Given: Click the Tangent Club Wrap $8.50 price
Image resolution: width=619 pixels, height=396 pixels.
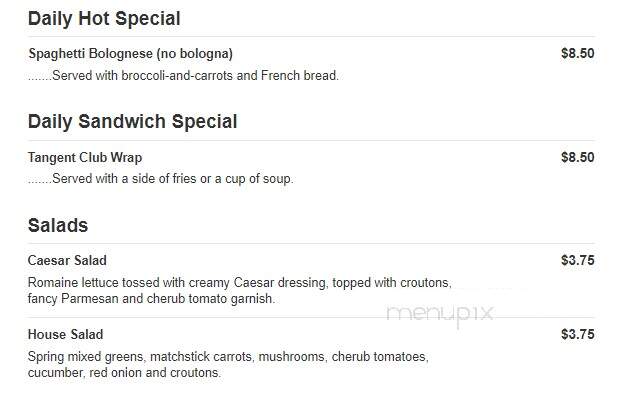Looking at the screenshot, I should point(578,158).
